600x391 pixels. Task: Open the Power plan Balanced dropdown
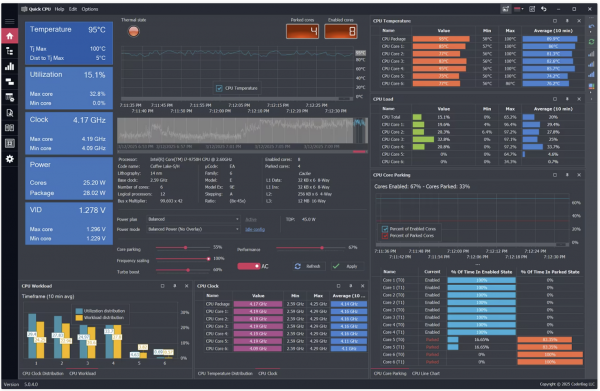[194, 219]
